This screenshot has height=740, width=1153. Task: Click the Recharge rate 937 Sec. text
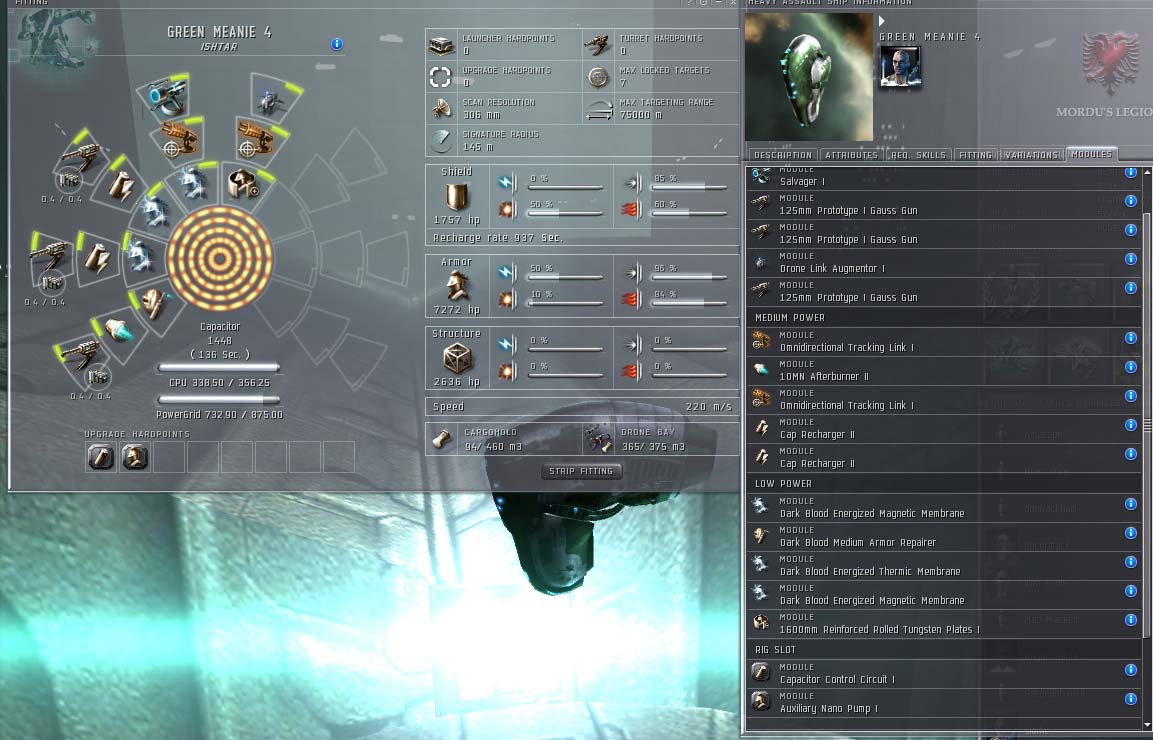497,238
